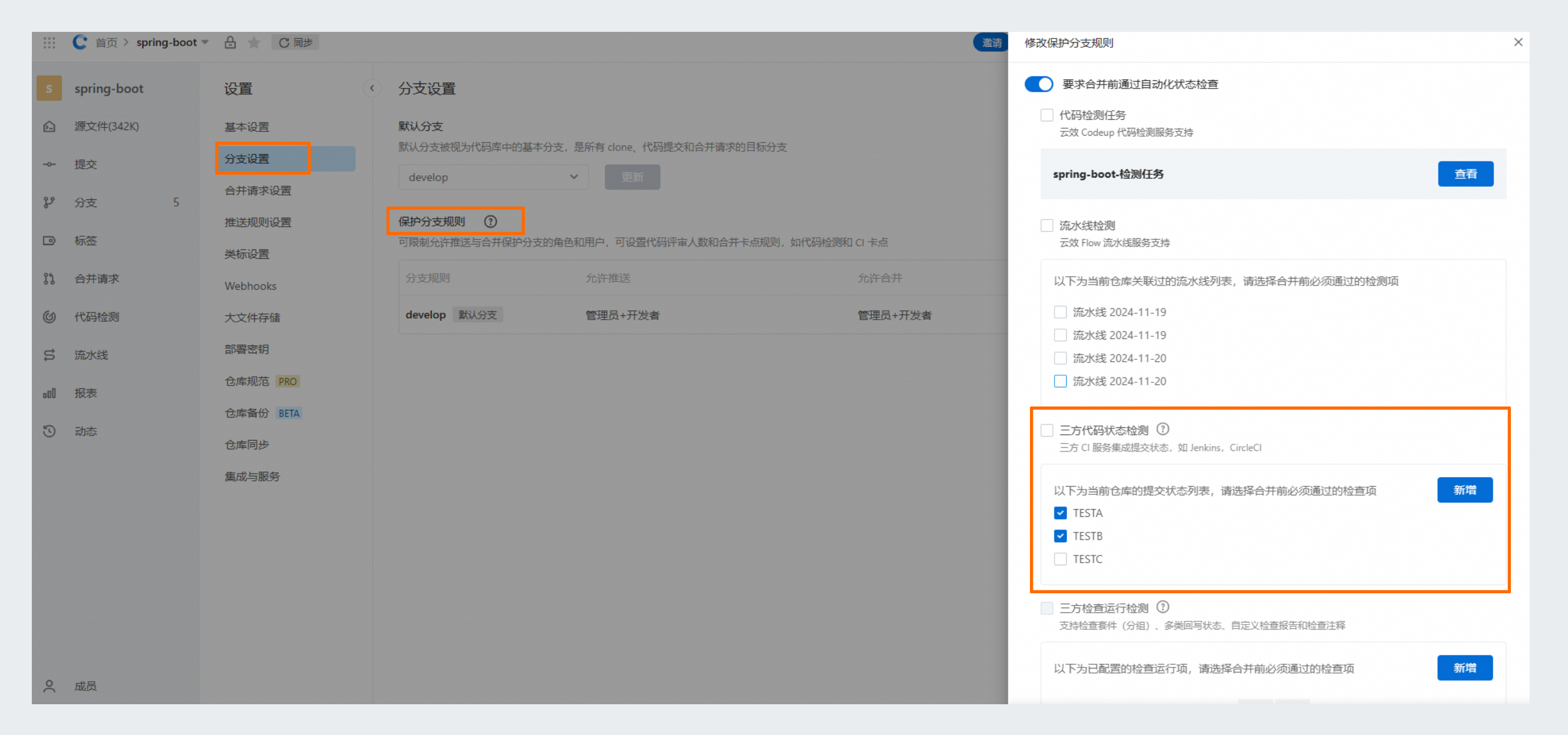Open 大文件存储 in settings menu

[252, 318]
